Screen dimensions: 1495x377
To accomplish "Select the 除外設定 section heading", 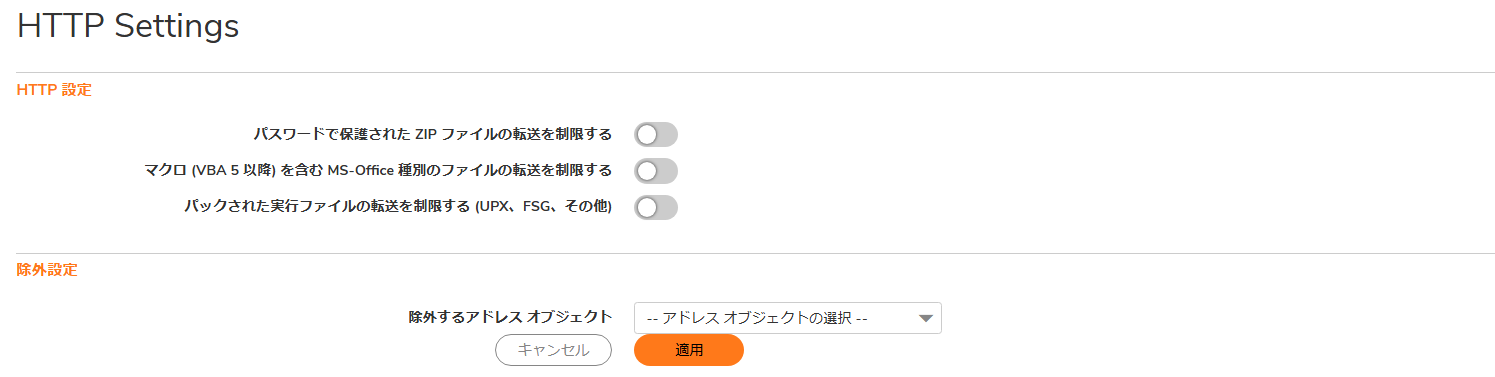I will click(47, 270).
